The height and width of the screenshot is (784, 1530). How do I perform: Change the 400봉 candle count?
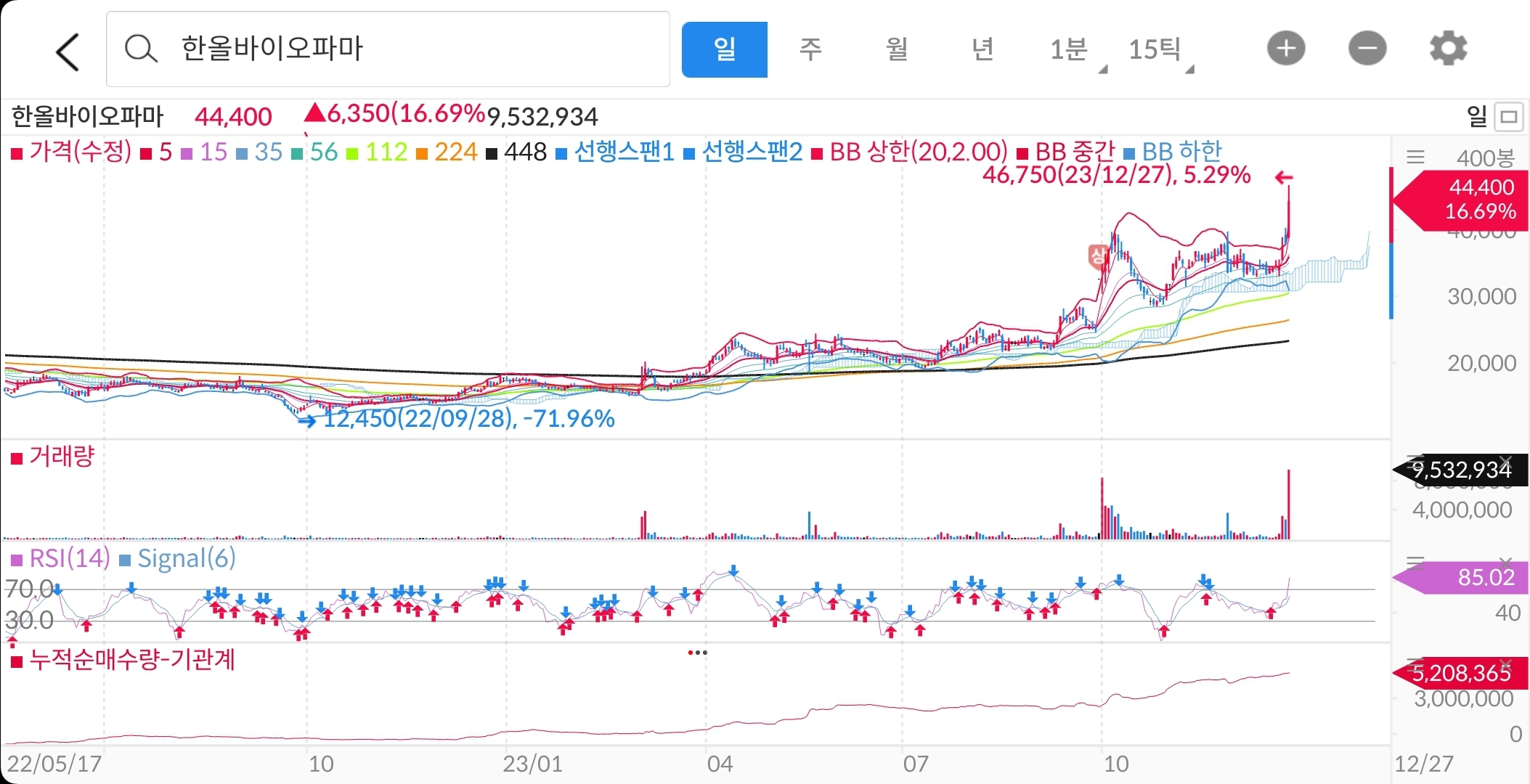point(1486,158)
